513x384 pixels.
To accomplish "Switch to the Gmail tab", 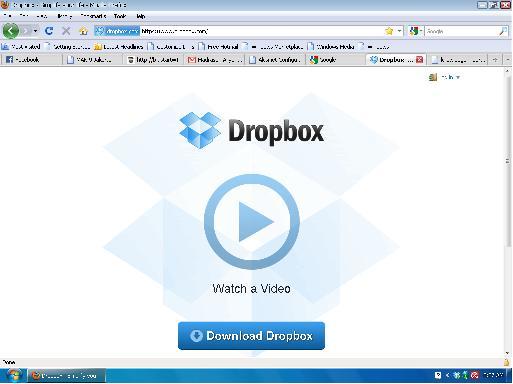I will (x=215, y=60).
